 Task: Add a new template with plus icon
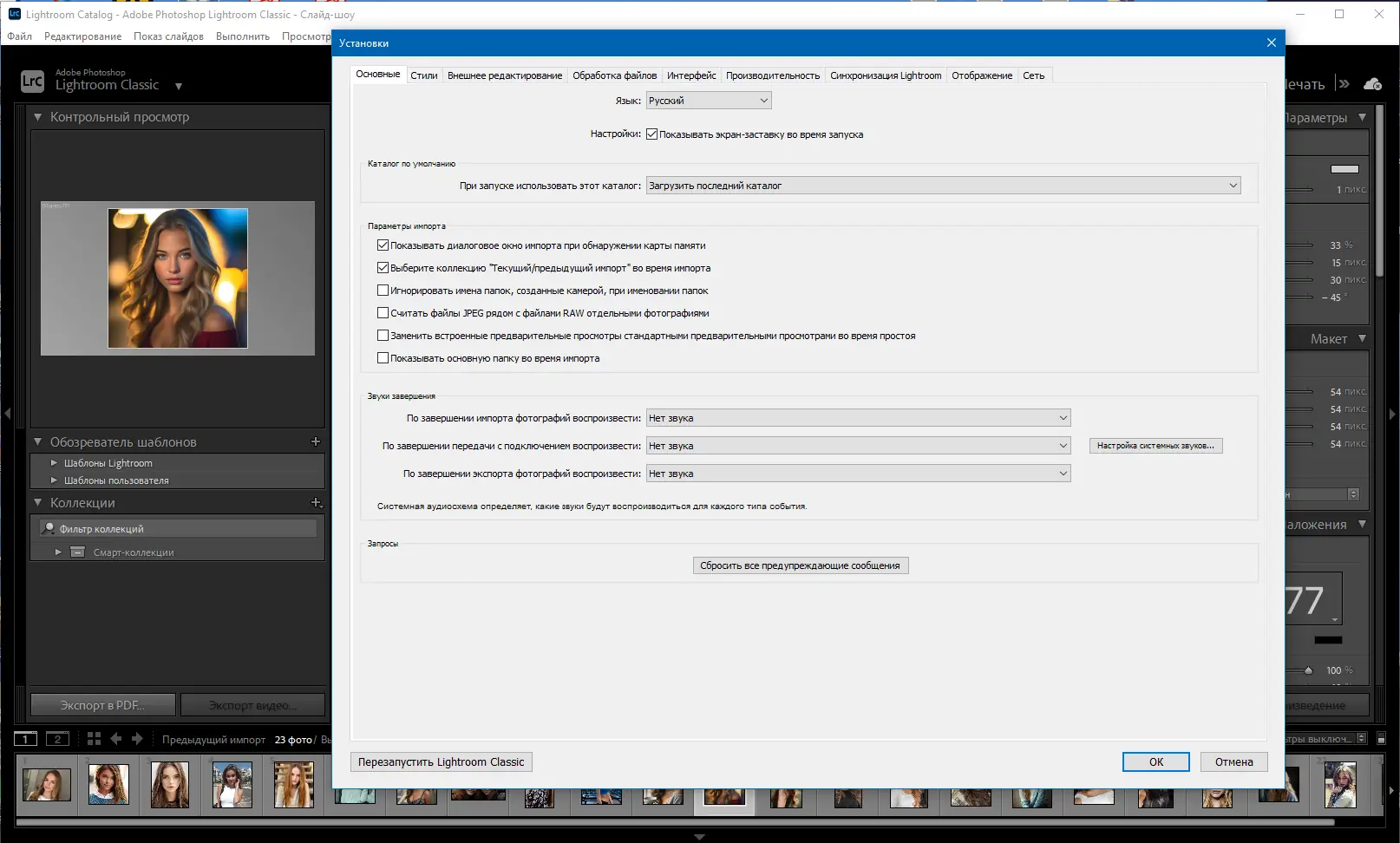pyautogui.click(x=316, y=441)
